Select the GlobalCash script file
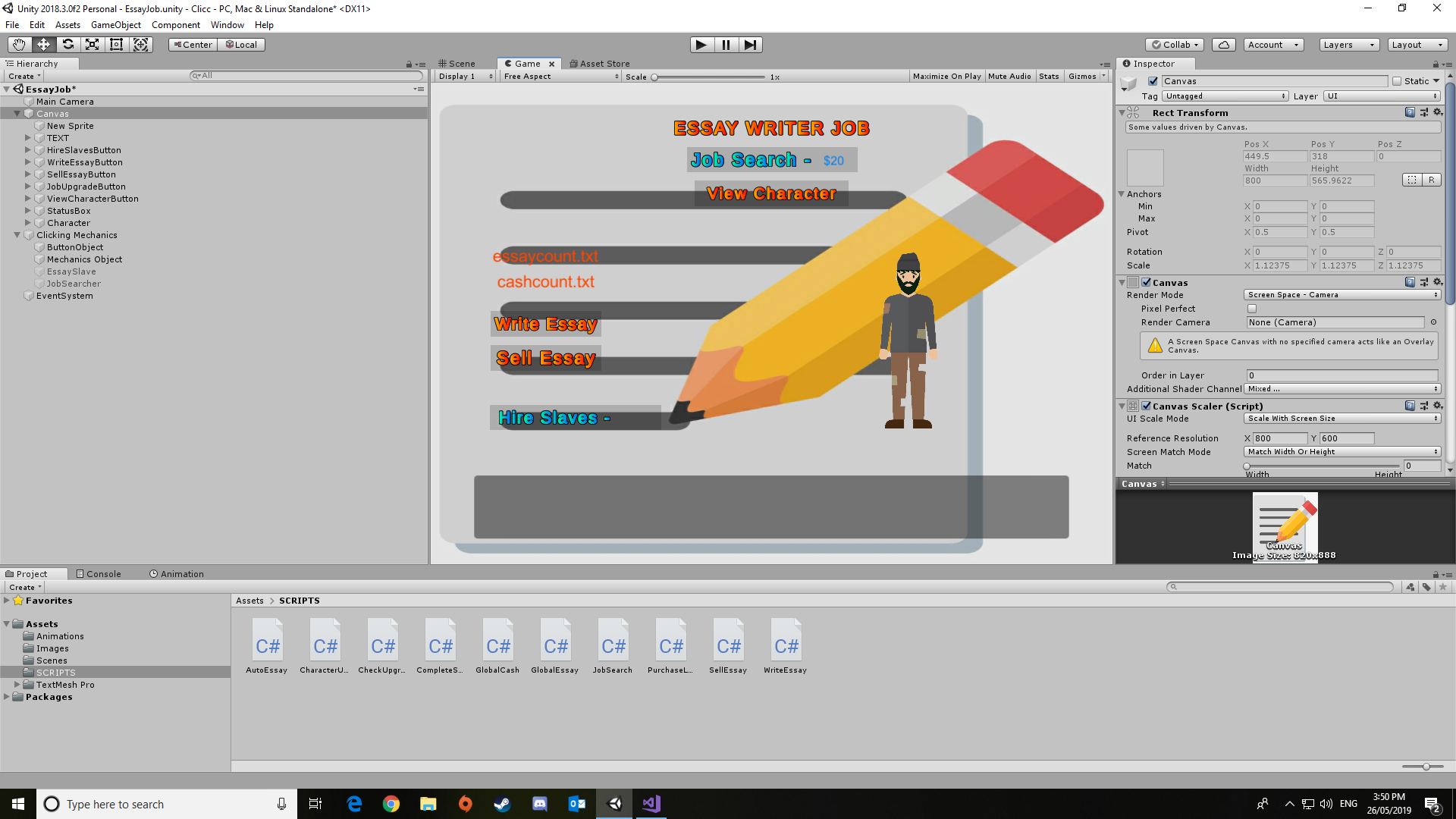1456x819 pixels. (x=497, y=646)
